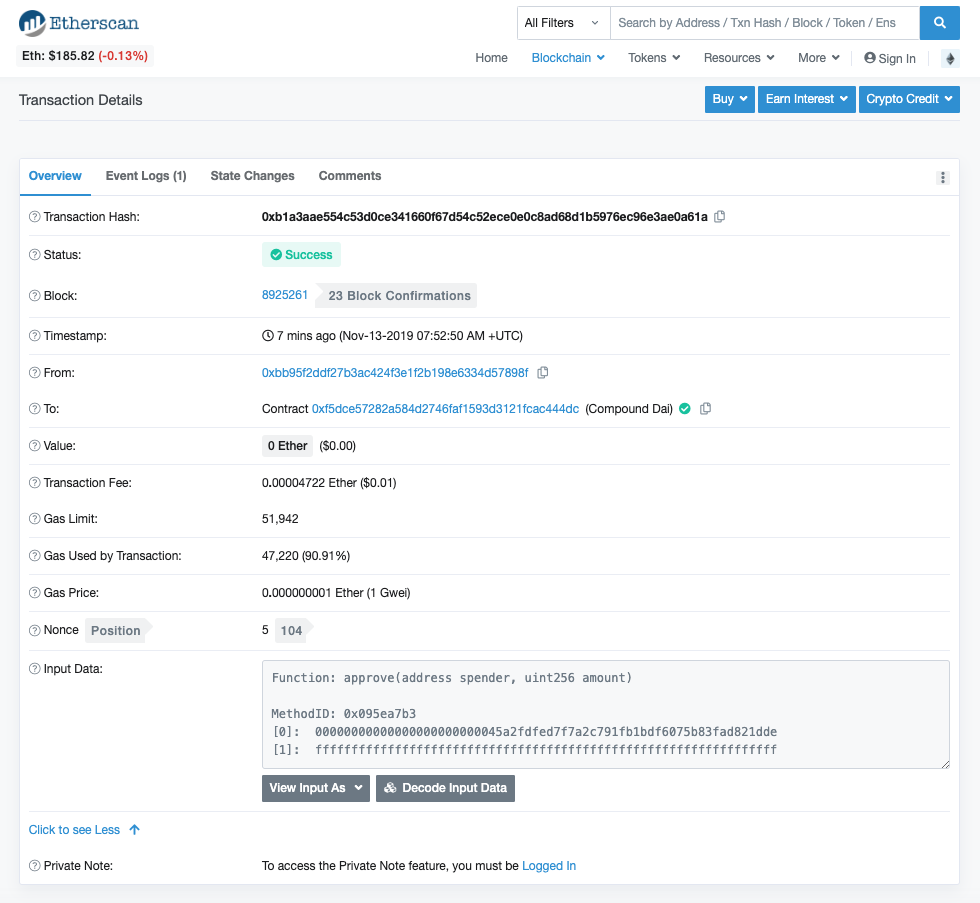
Task: Click help icon next to Transaction Hash
Action: 35,217
